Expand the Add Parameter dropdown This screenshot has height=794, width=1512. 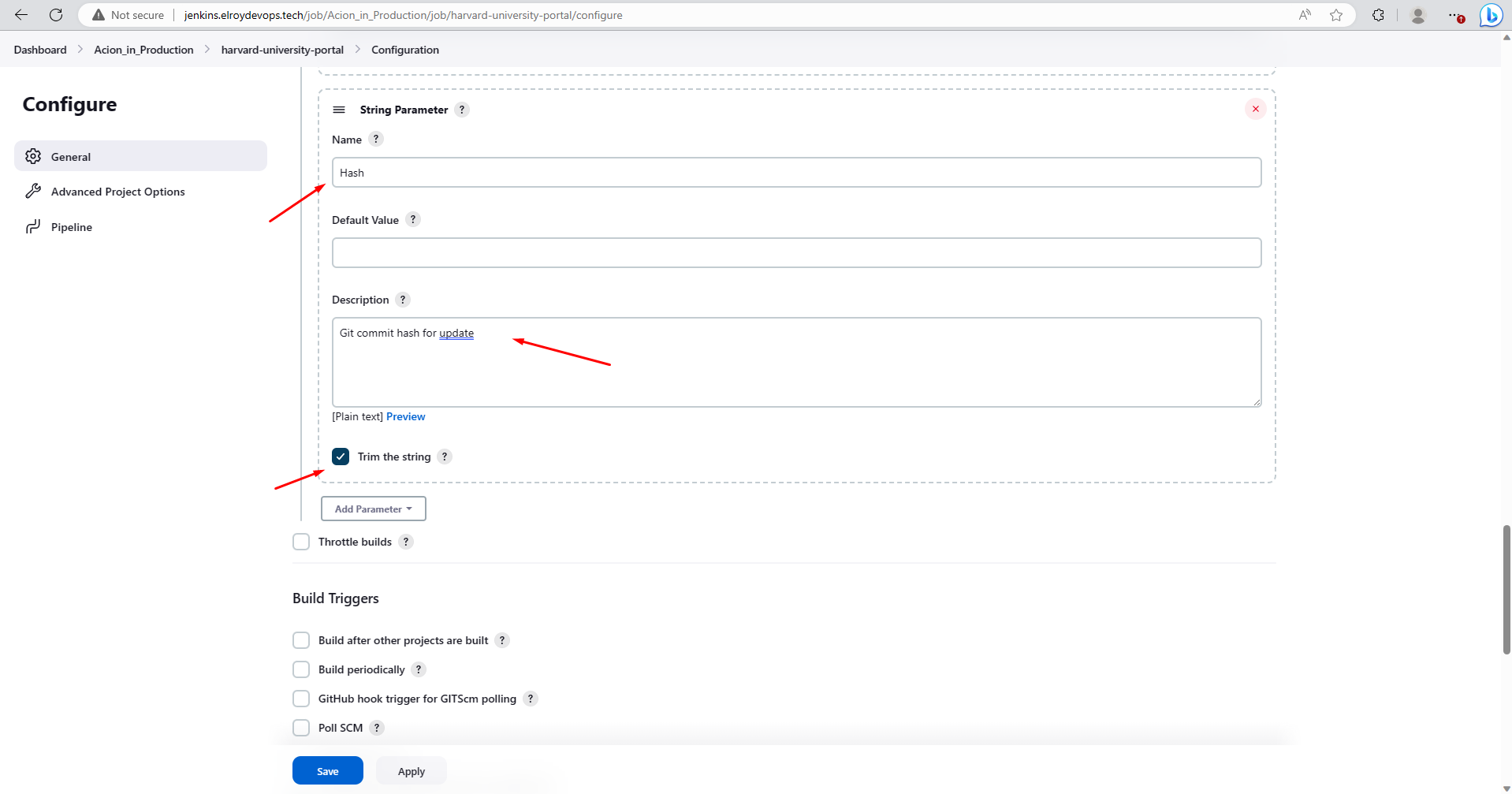[374, 509]
